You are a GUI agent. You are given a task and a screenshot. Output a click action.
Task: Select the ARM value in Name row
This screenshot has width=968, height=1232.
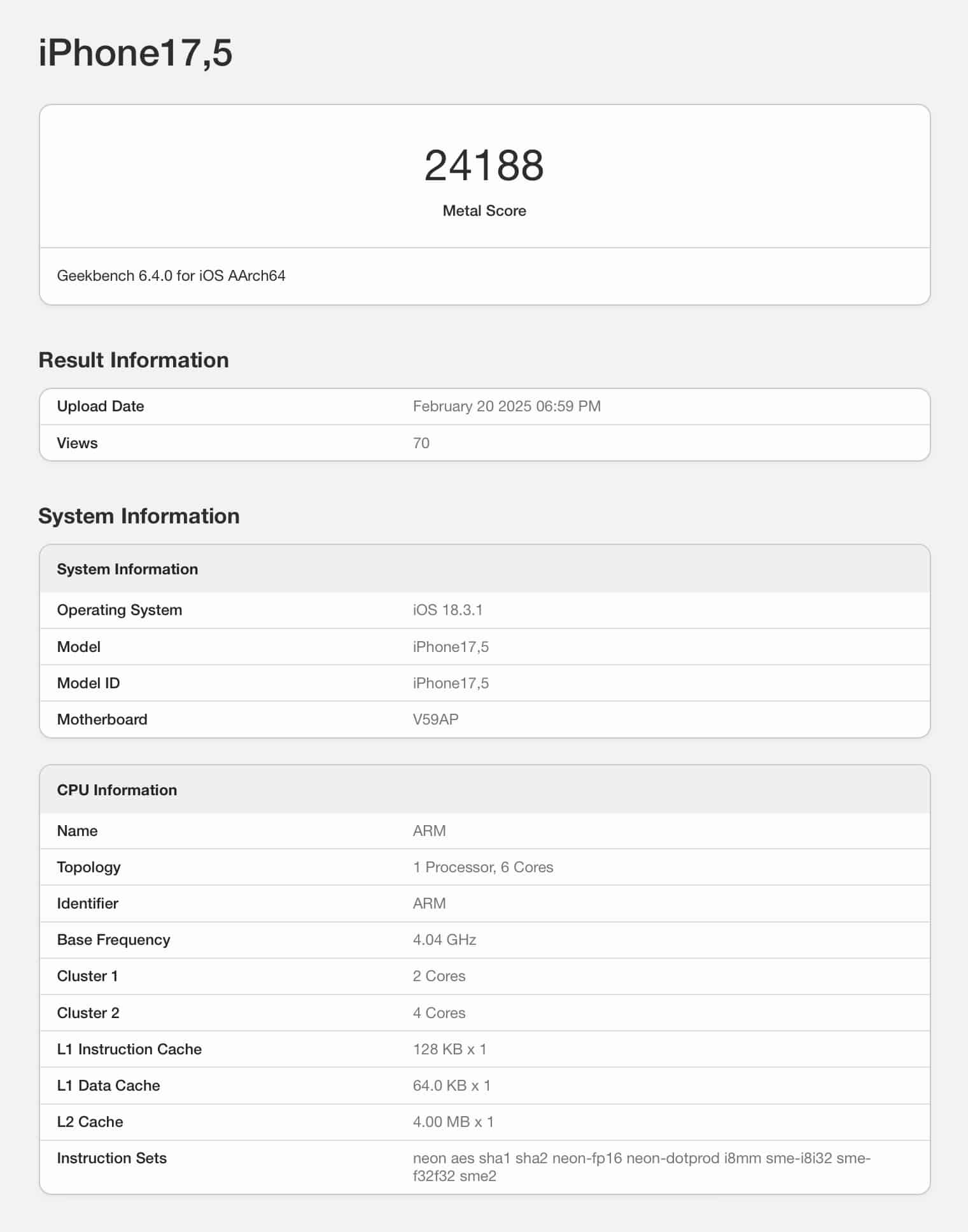point(429,831)
